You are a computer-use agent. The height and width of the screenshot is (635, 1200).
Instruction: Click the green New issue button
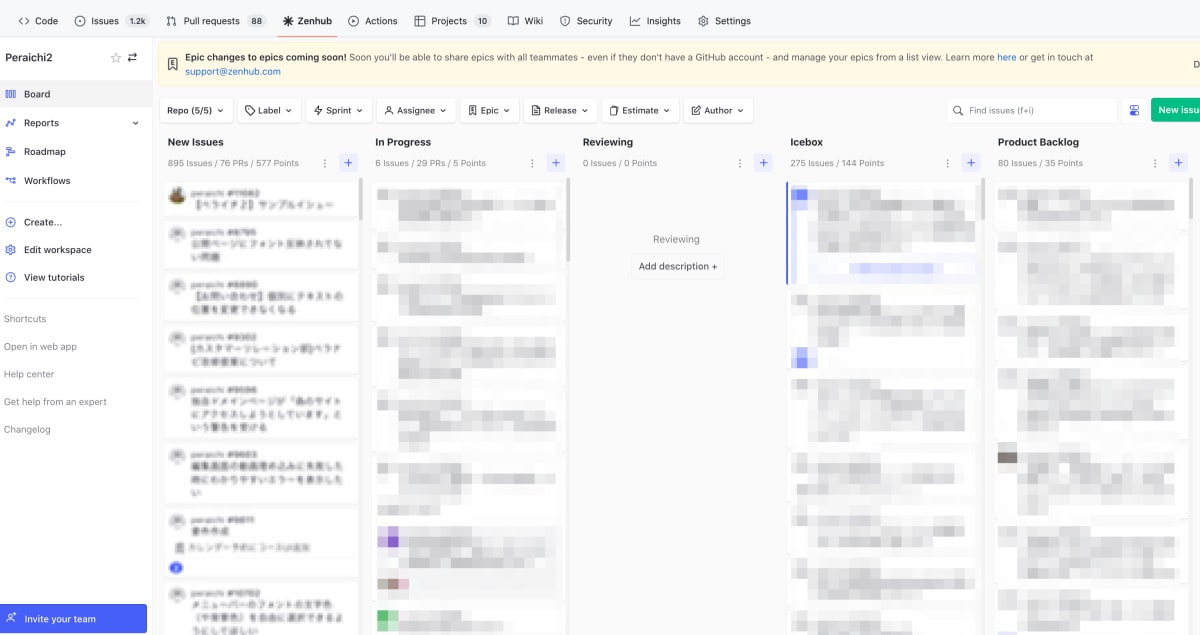pos(1176,111)
